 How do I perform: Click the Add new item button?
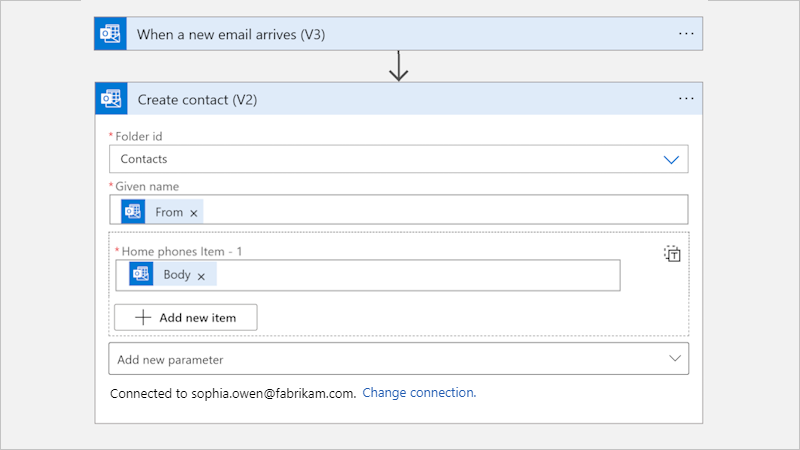(186, 317)
